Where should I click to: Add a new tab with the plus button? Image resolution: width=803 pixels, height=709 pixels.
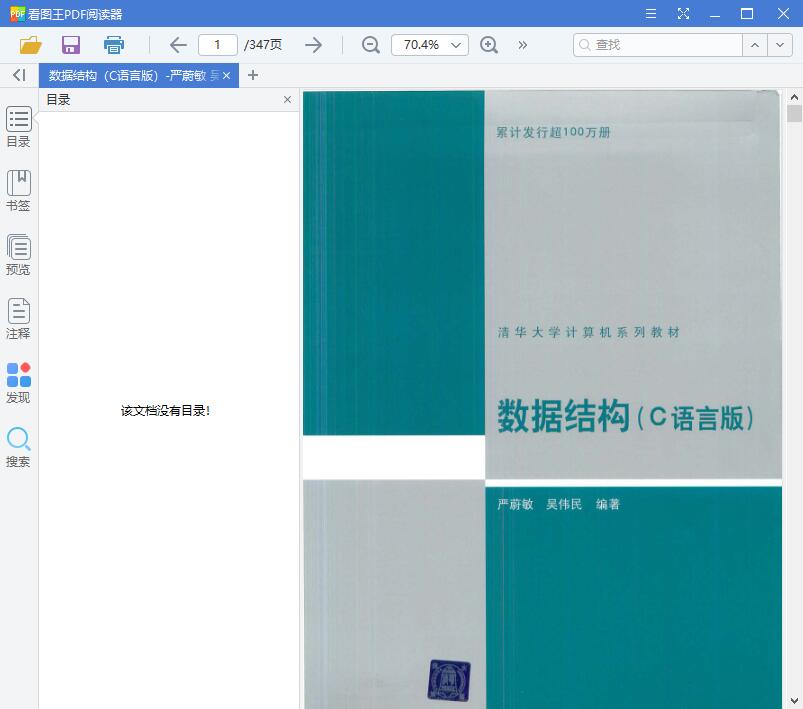click(x=252, y=75)
